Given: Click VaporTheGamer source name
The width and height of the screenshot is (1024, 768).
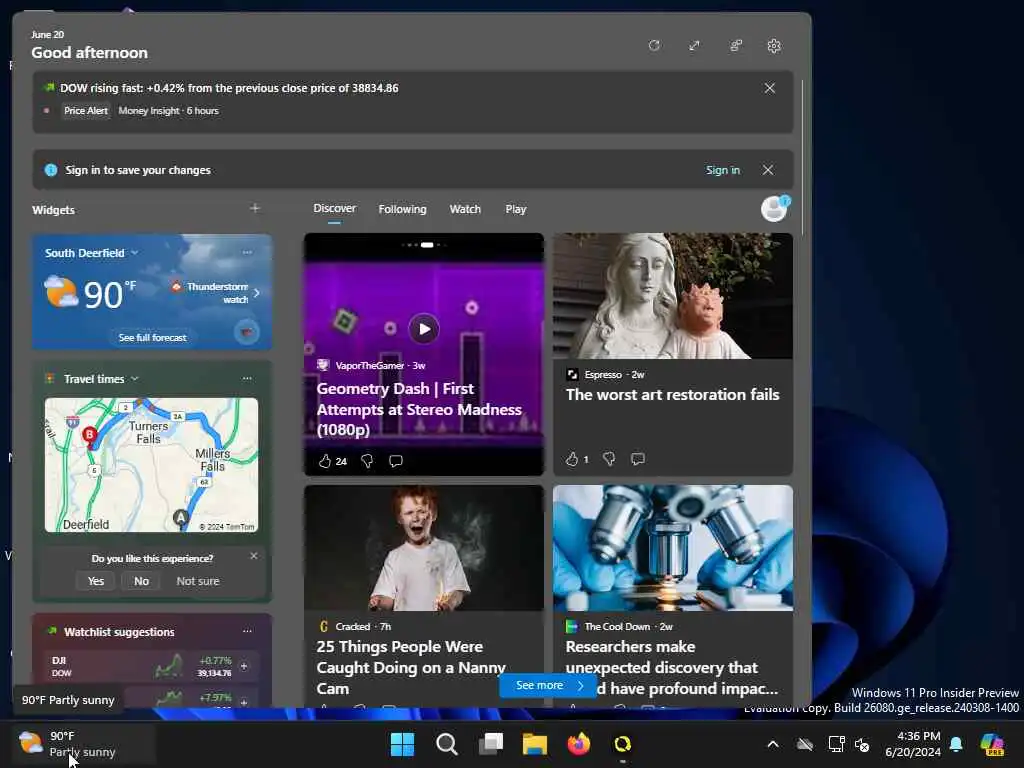Looking at the screenshot, I should [x=370, y=366].
